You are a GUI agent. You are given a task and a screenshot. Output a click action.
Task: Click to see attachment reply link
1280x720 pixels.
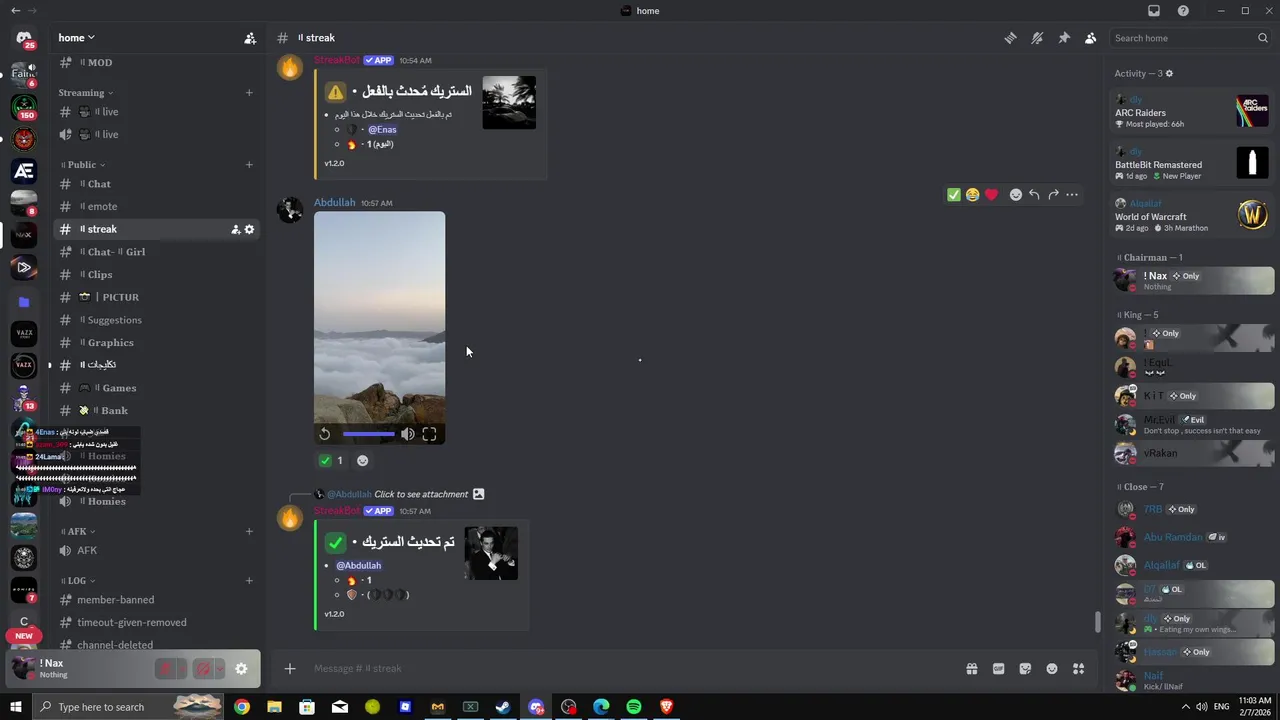(421, 494)
